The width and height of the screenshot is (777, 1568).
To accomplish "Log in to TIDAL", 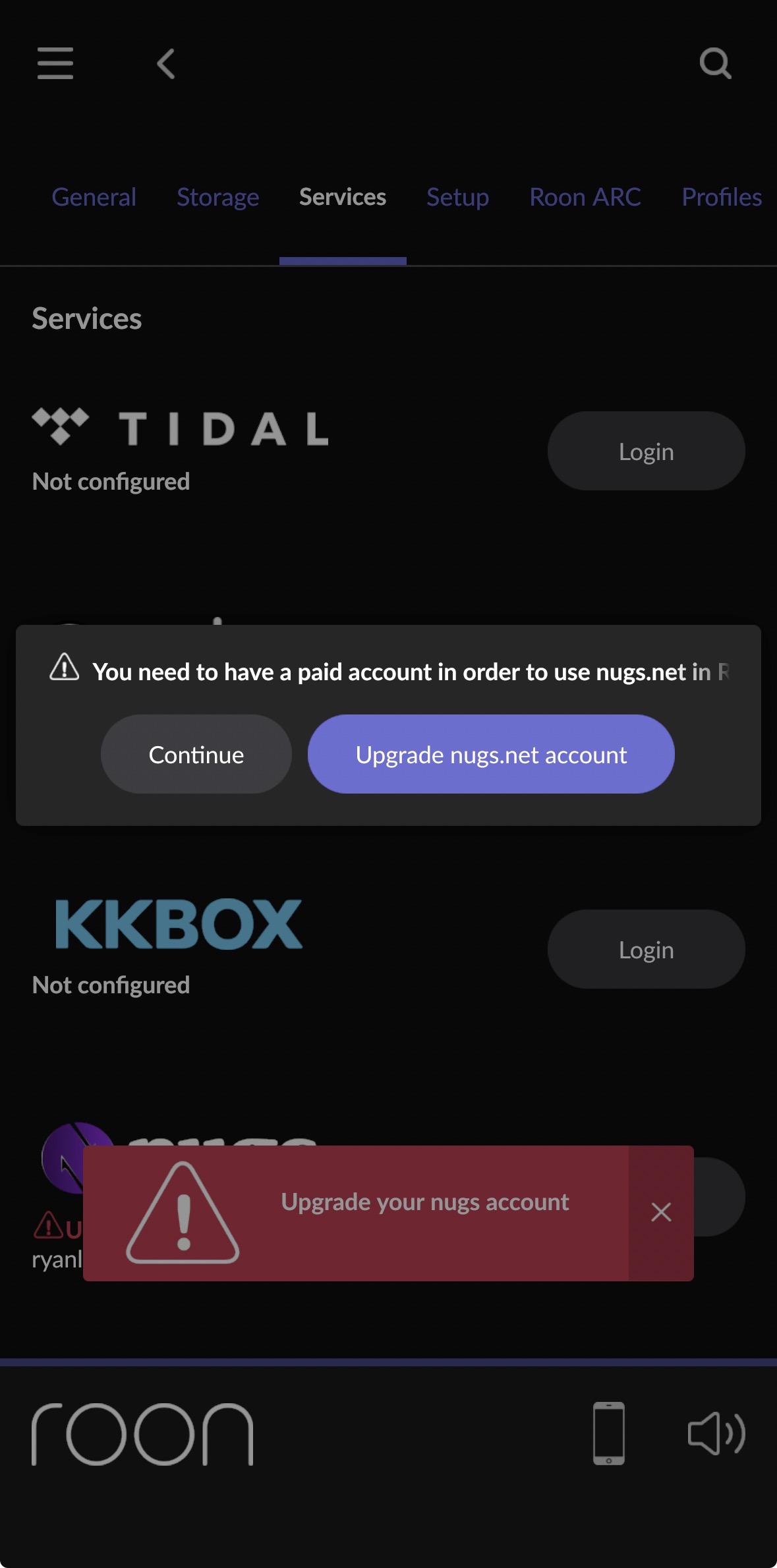I will [x=647, y=451].
